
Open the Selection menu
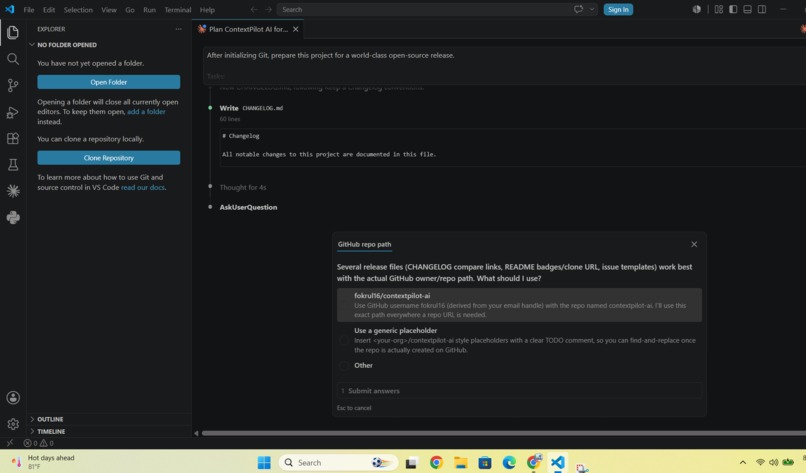click(78, 9)
